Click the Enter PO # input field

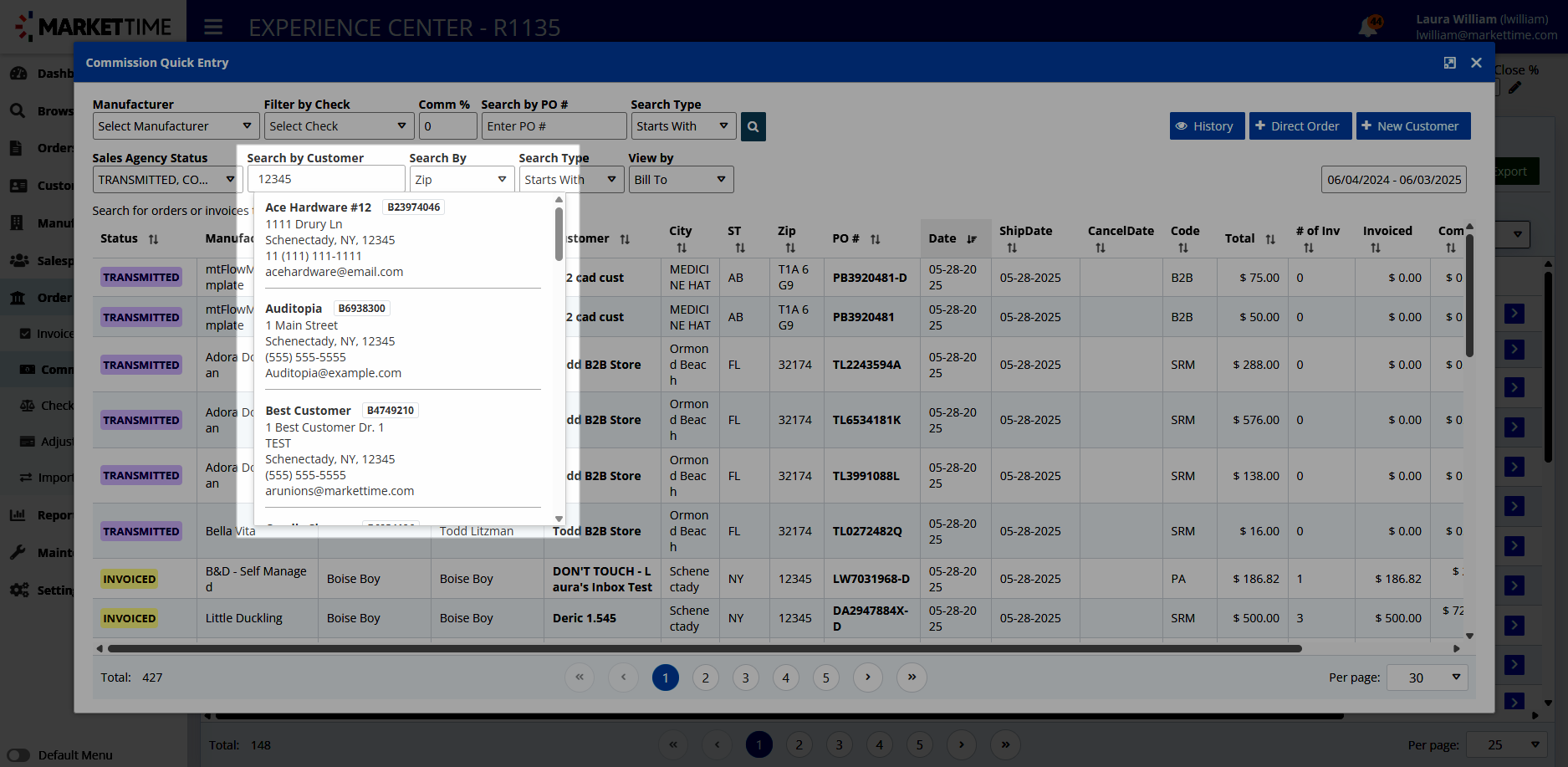(554, 126)
